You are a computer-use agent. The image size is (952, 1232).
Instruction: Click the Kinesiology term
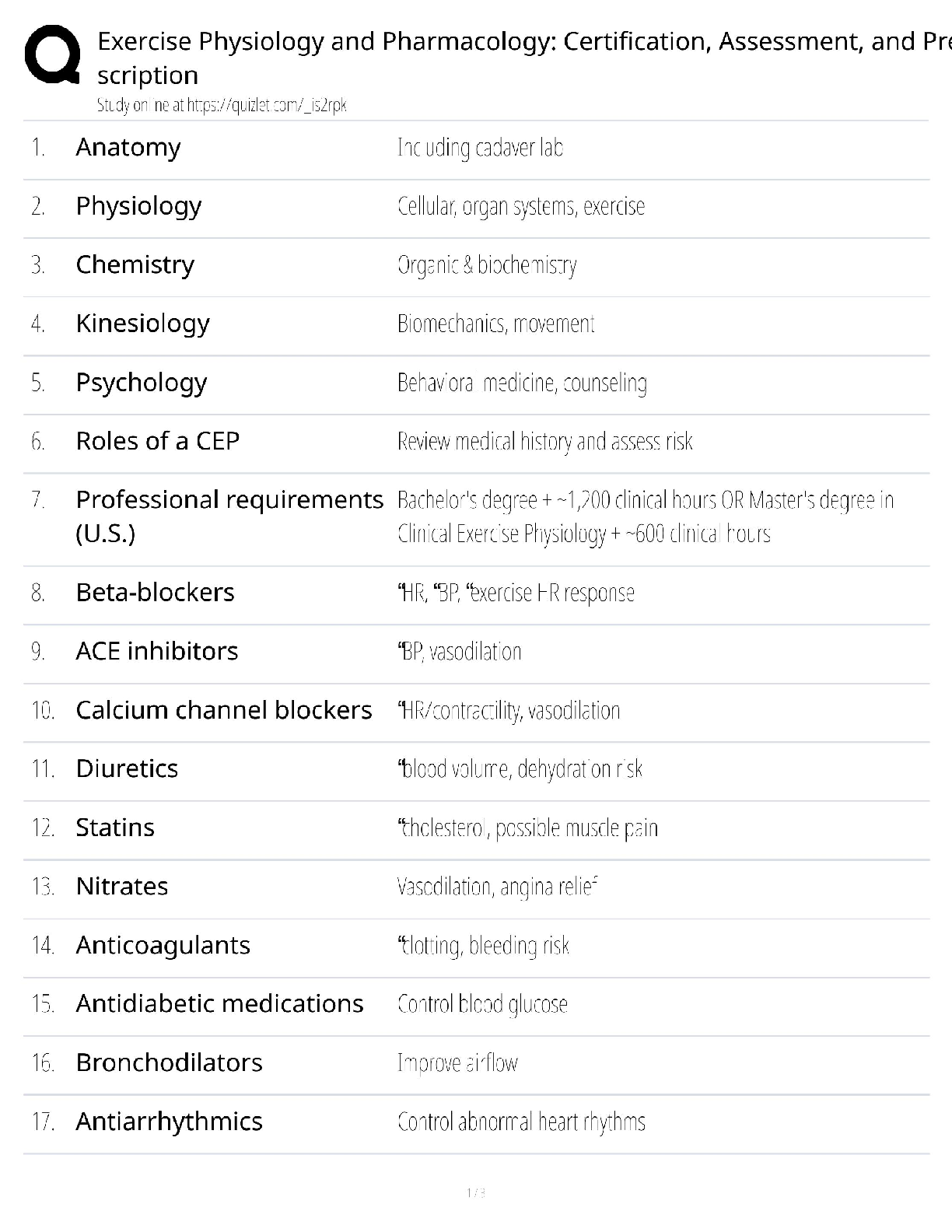coord(142,324)
